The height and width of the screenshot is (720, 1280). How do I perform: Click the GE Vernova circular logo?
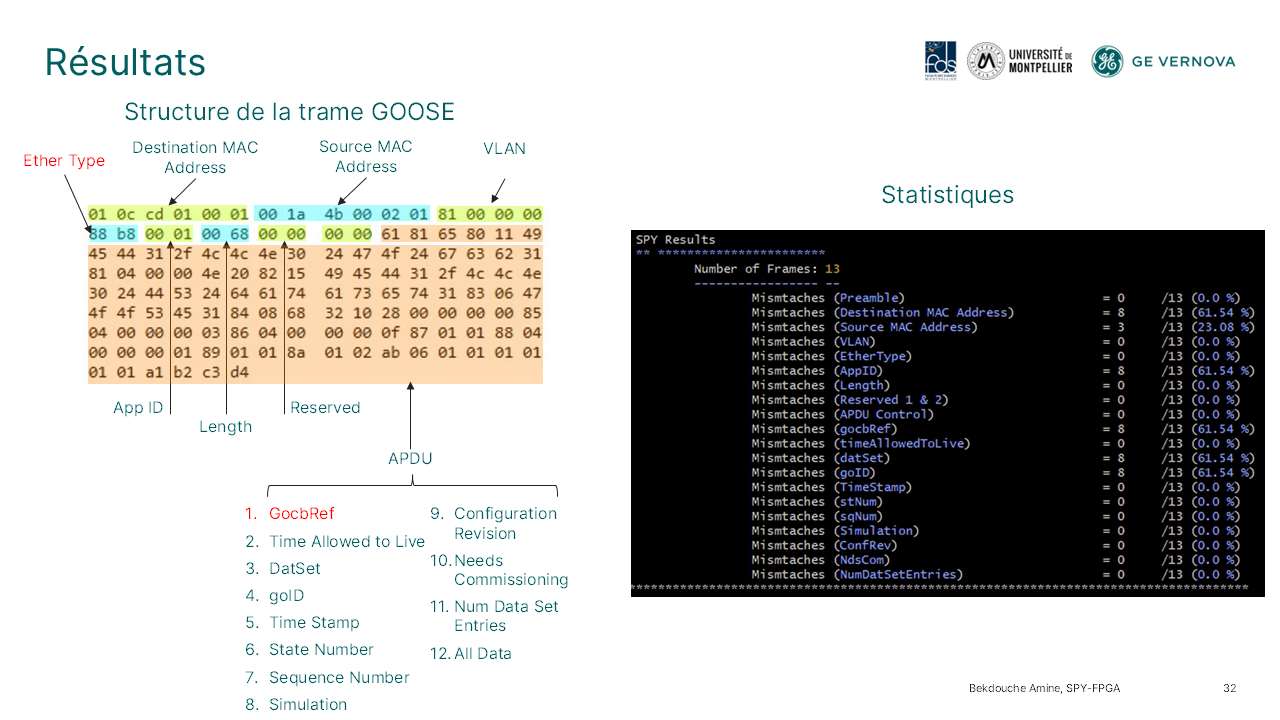click(1107, 61)
